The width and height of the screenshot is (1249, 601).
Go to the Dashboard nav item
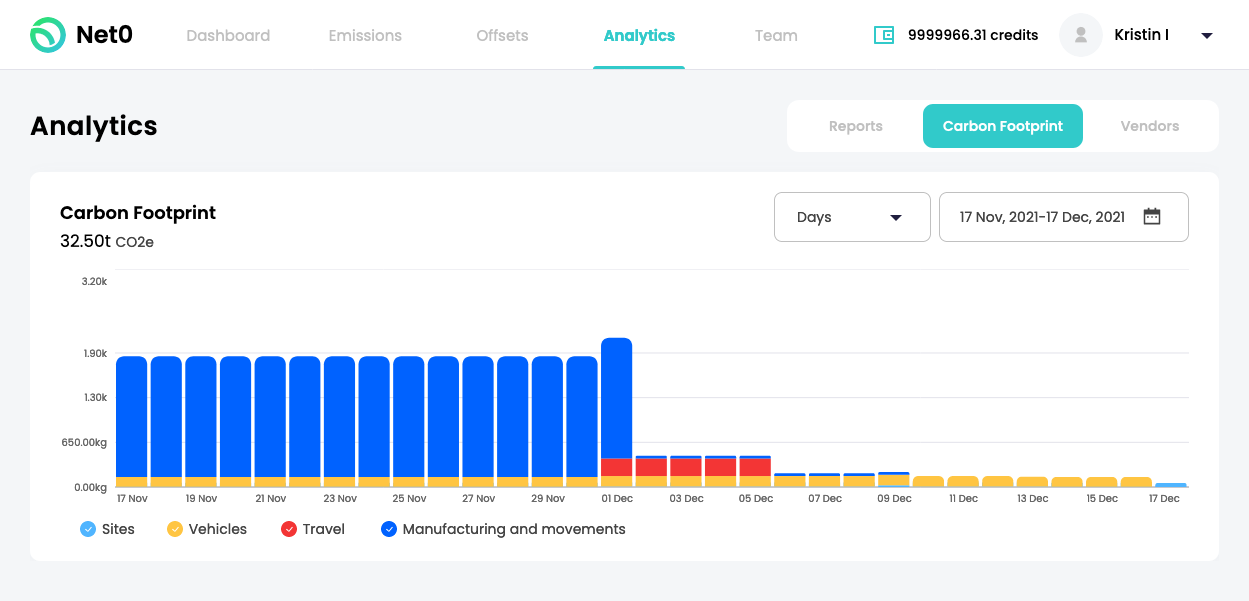(x=228, y=35)
